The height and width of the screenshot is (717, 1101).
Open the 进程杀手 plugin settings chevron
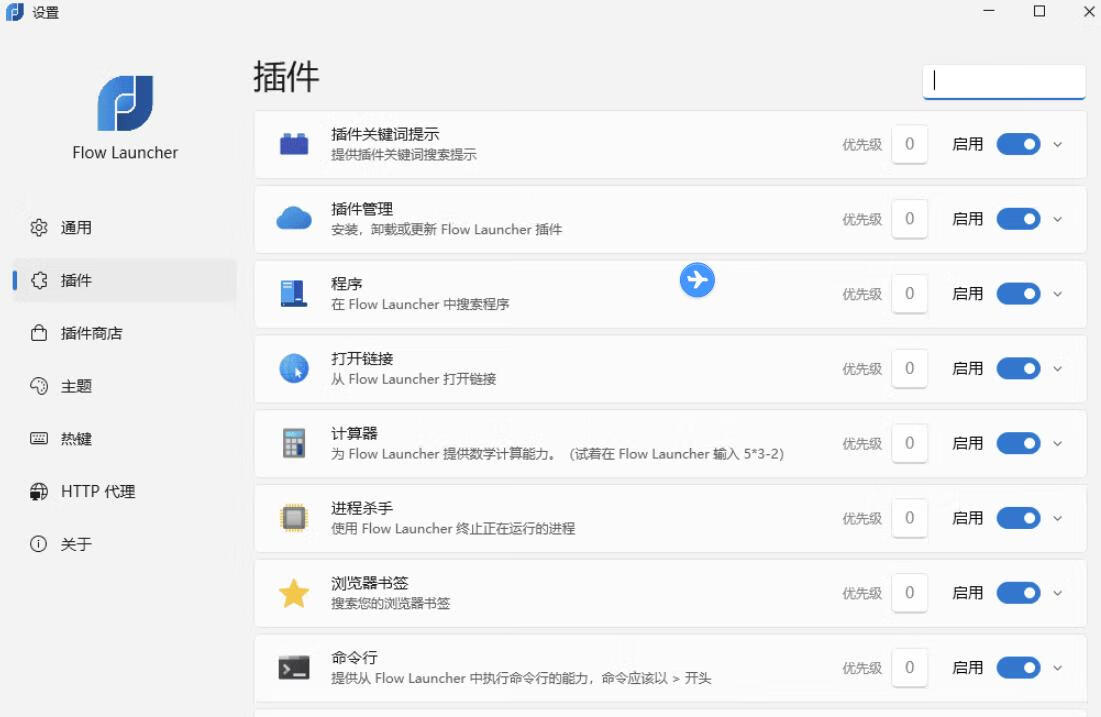[1057, 518]
